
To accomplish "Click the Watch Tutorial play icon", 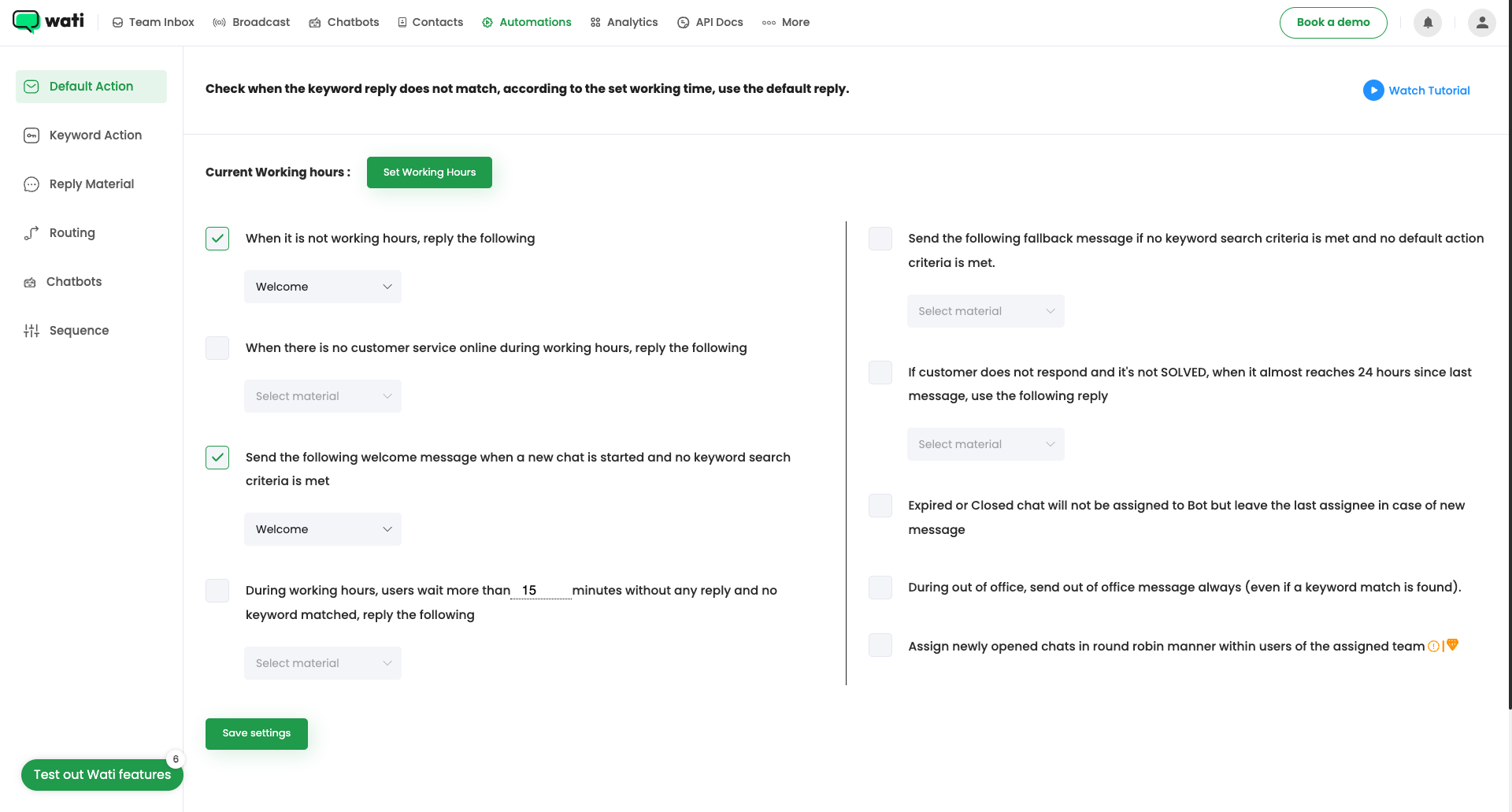I will pyautogui.click(x=1373, y=91).
